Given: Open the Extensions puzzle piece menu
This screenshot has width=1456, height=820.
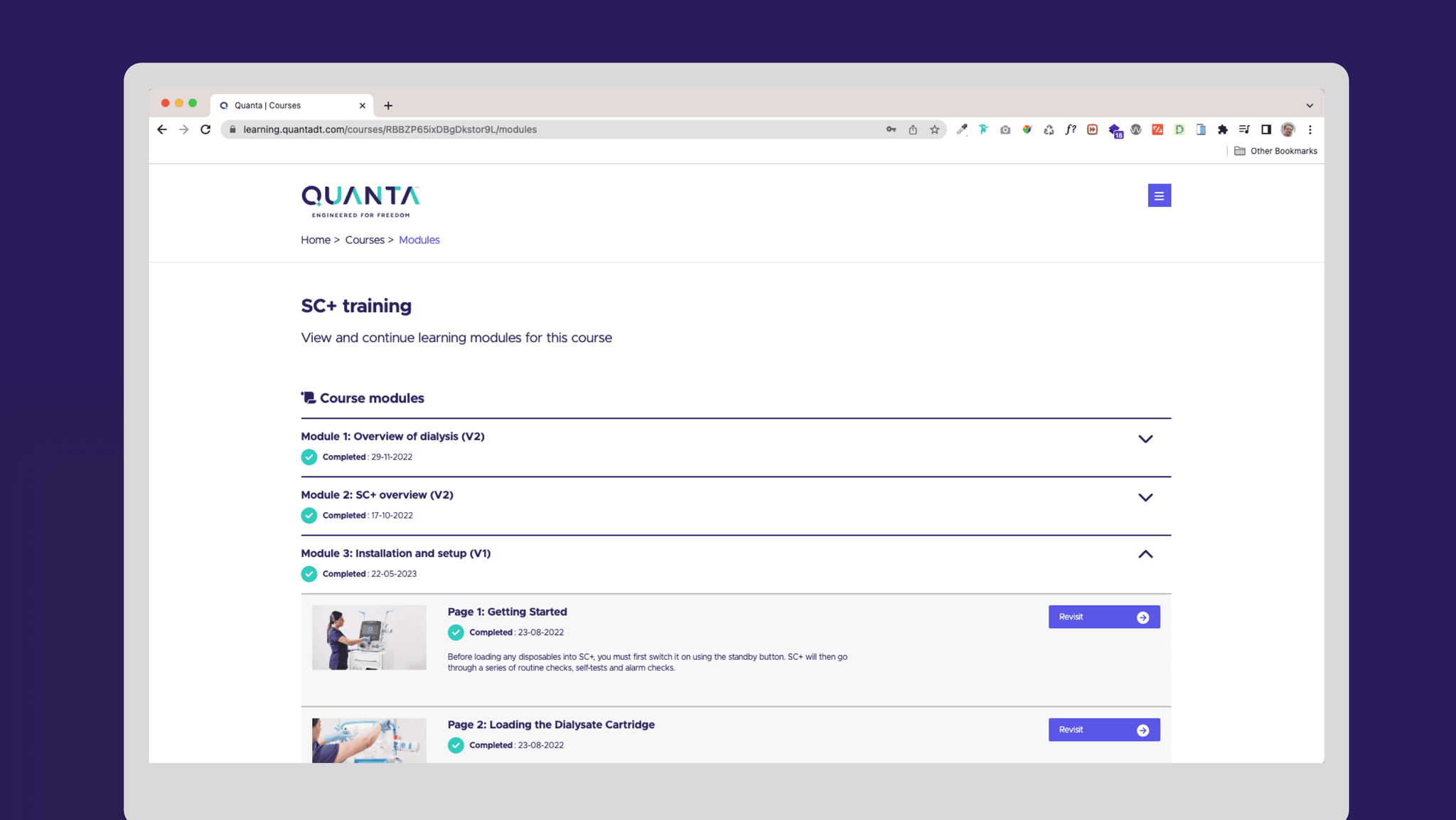Looking at the screenshot, I should (1222, 129).
